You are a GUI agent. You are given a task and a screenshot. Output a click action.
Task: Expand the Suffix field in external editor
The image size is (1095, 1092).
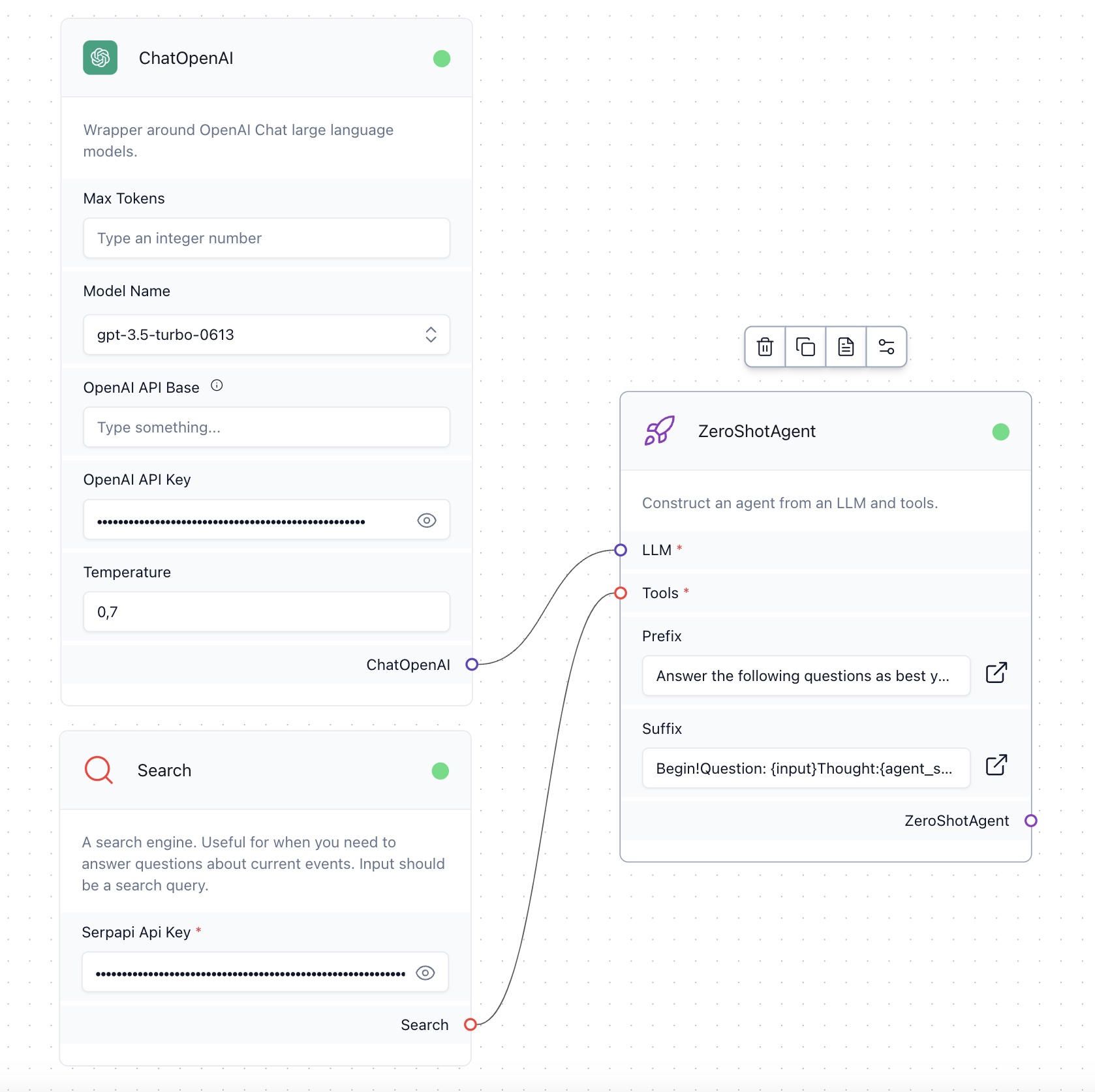pos(996,765)
